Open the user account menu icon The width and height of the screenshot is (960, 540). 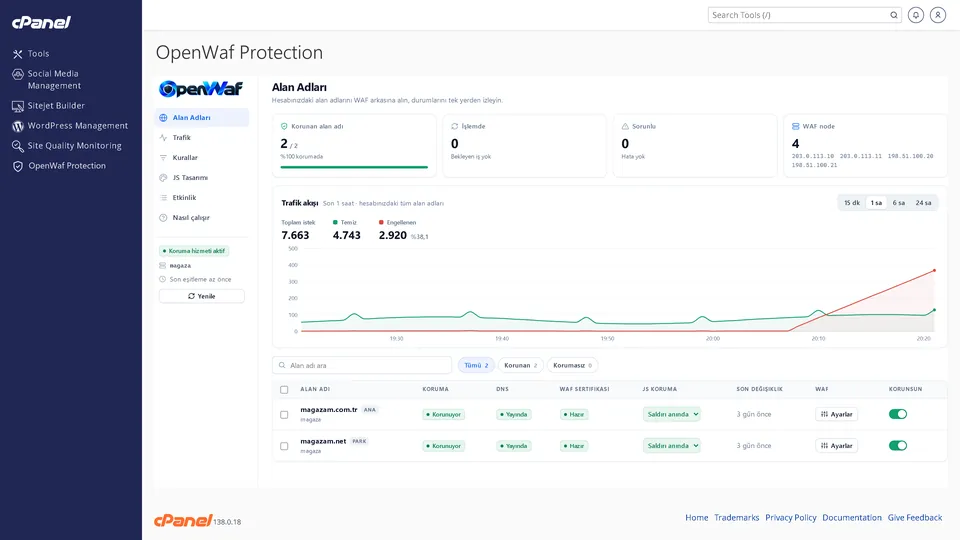pyautogui.click(x=938, y=15)
